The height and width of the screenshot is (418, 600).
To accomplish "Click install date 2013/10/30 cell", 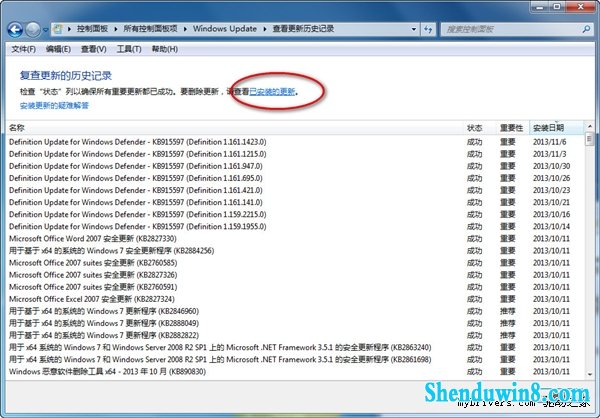I will coord(551,166).
